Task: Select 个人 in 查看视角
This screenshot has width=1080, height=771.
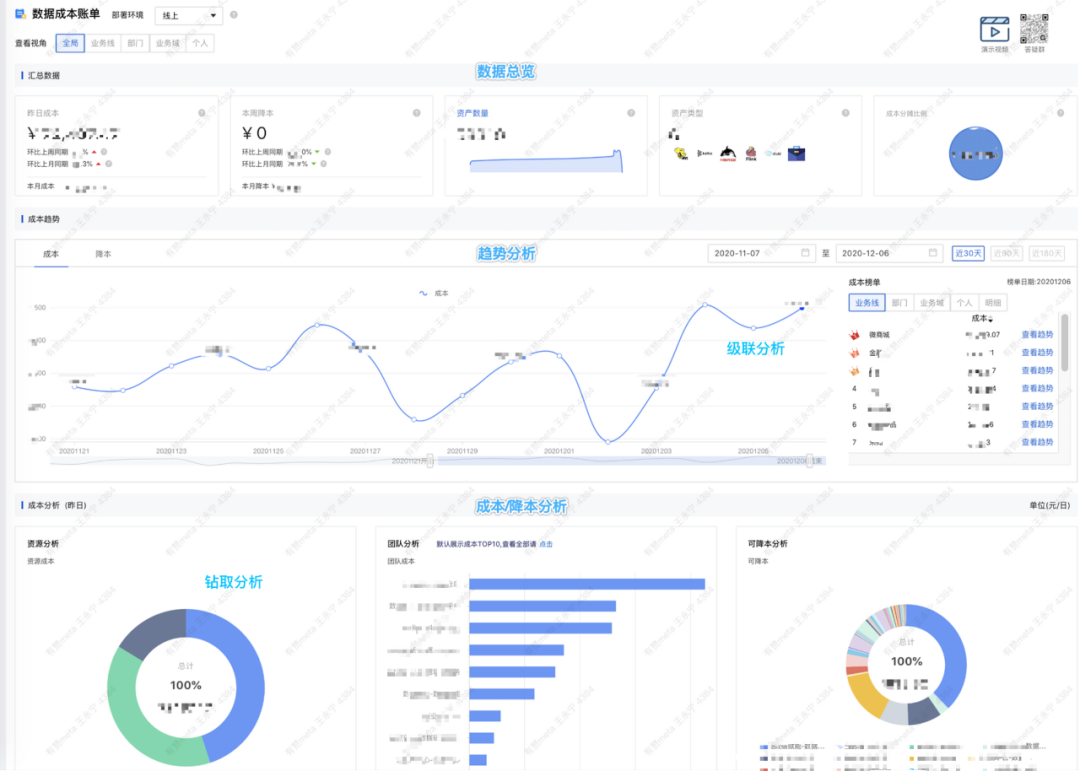Action: pos(200,43)
